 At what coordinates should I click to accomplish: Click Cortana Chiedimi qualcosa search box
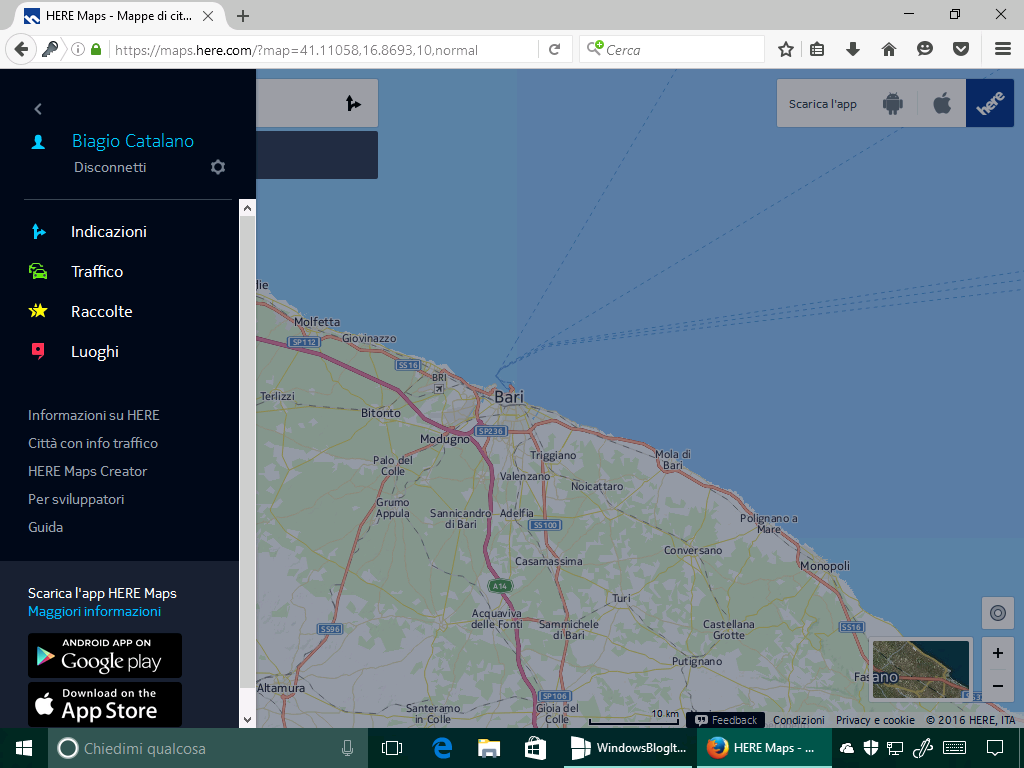click(208, 748)
